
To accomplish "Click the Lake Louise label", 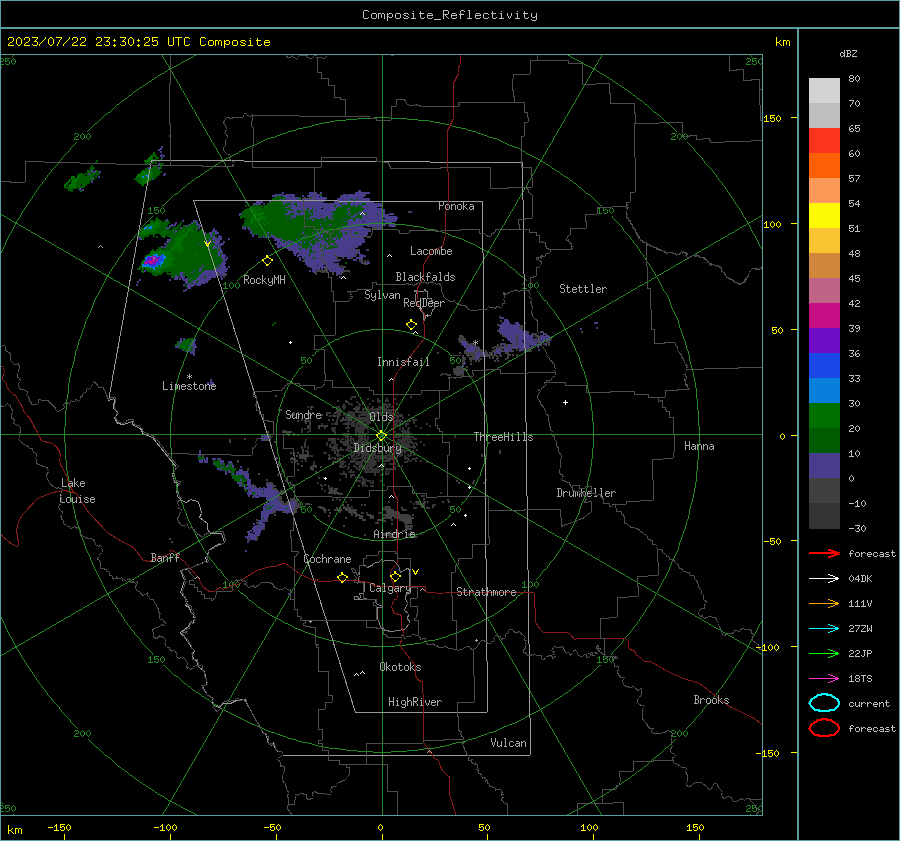I will tap(77, 491).
